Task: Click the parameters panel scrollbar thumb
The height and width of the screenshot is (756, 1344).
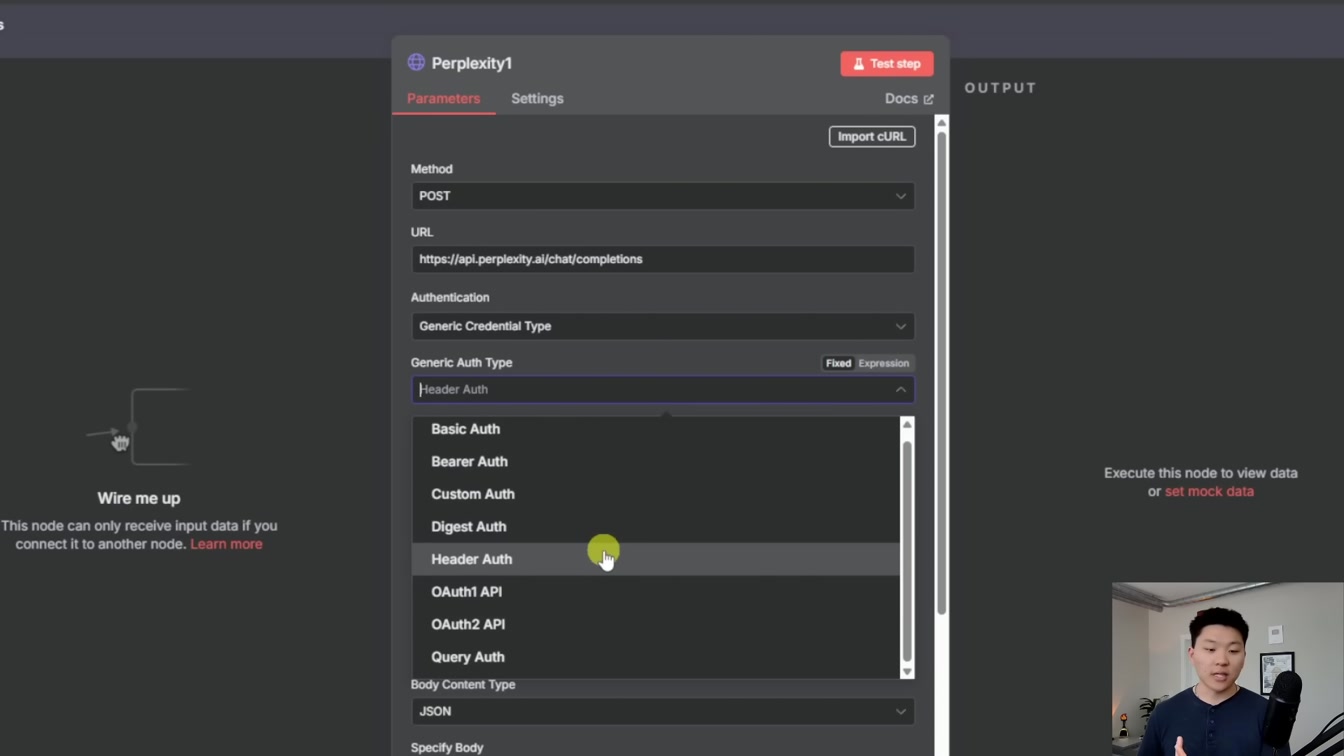Action: 941,372
